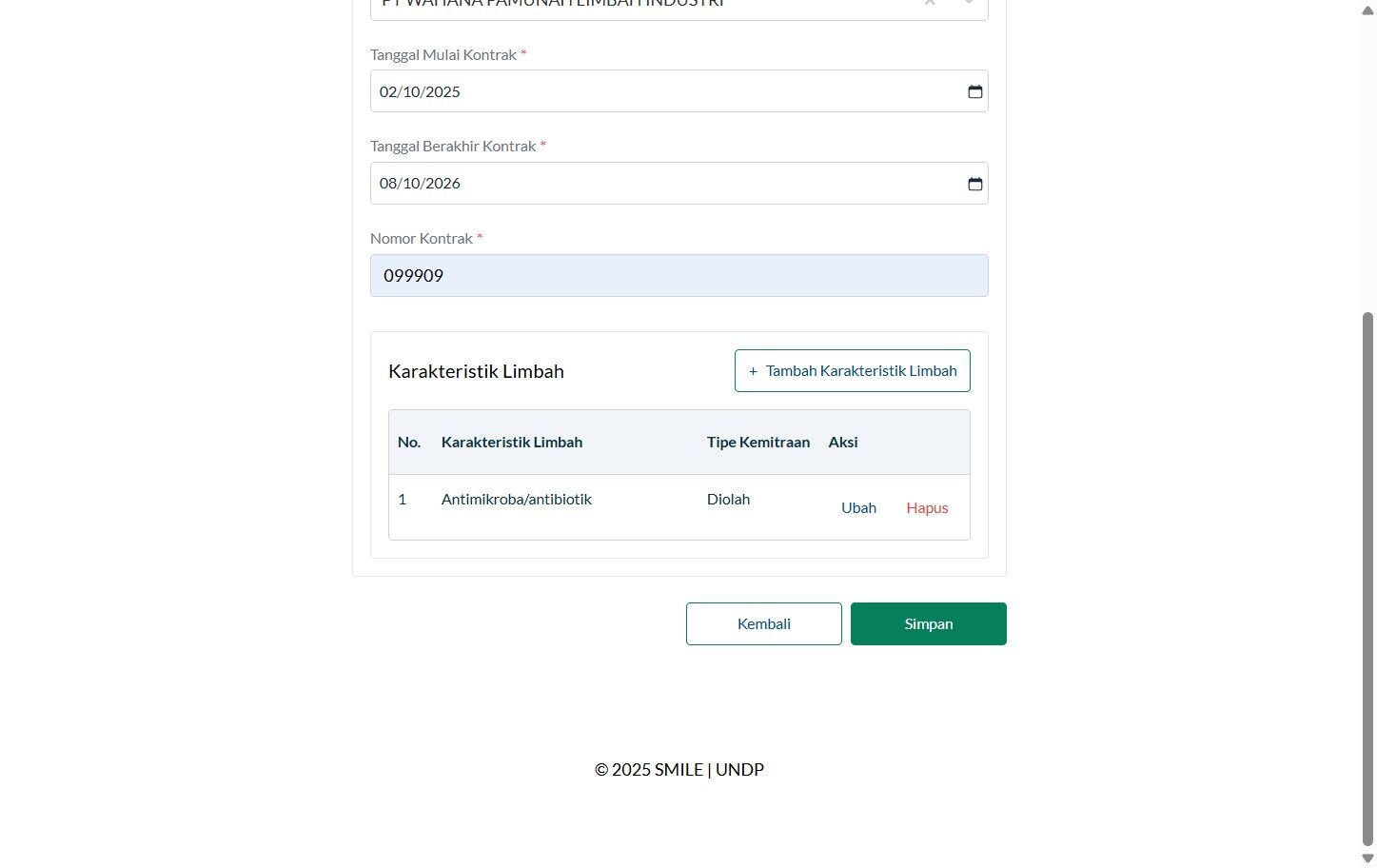Click the Diolah partnership type cell

tap(728, 500)
